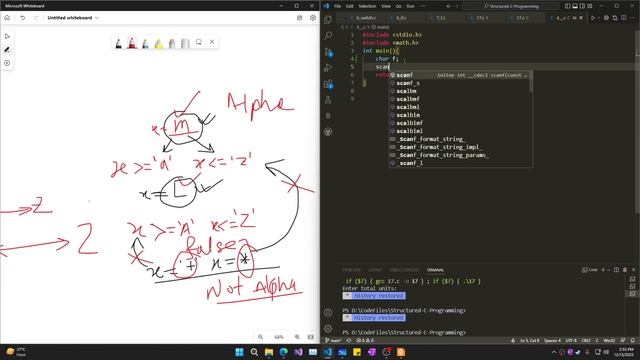The image size is (640, 360).
Task: Expand the Untitled whiteboard name dropdown
Action: click(97, 18)
